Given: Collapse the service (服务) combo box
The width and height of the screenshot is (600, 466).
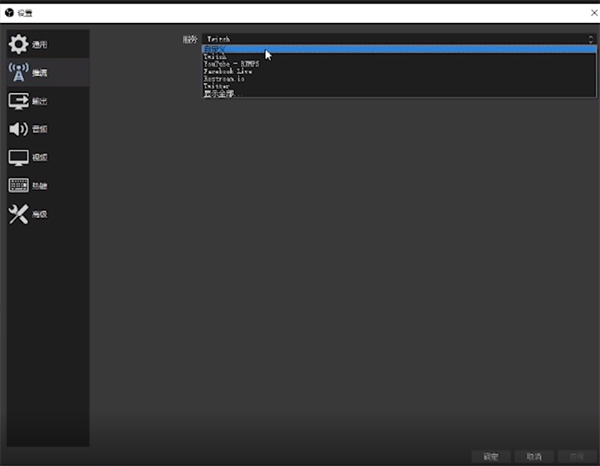Looking at the screenshot, I should point(398,39).
